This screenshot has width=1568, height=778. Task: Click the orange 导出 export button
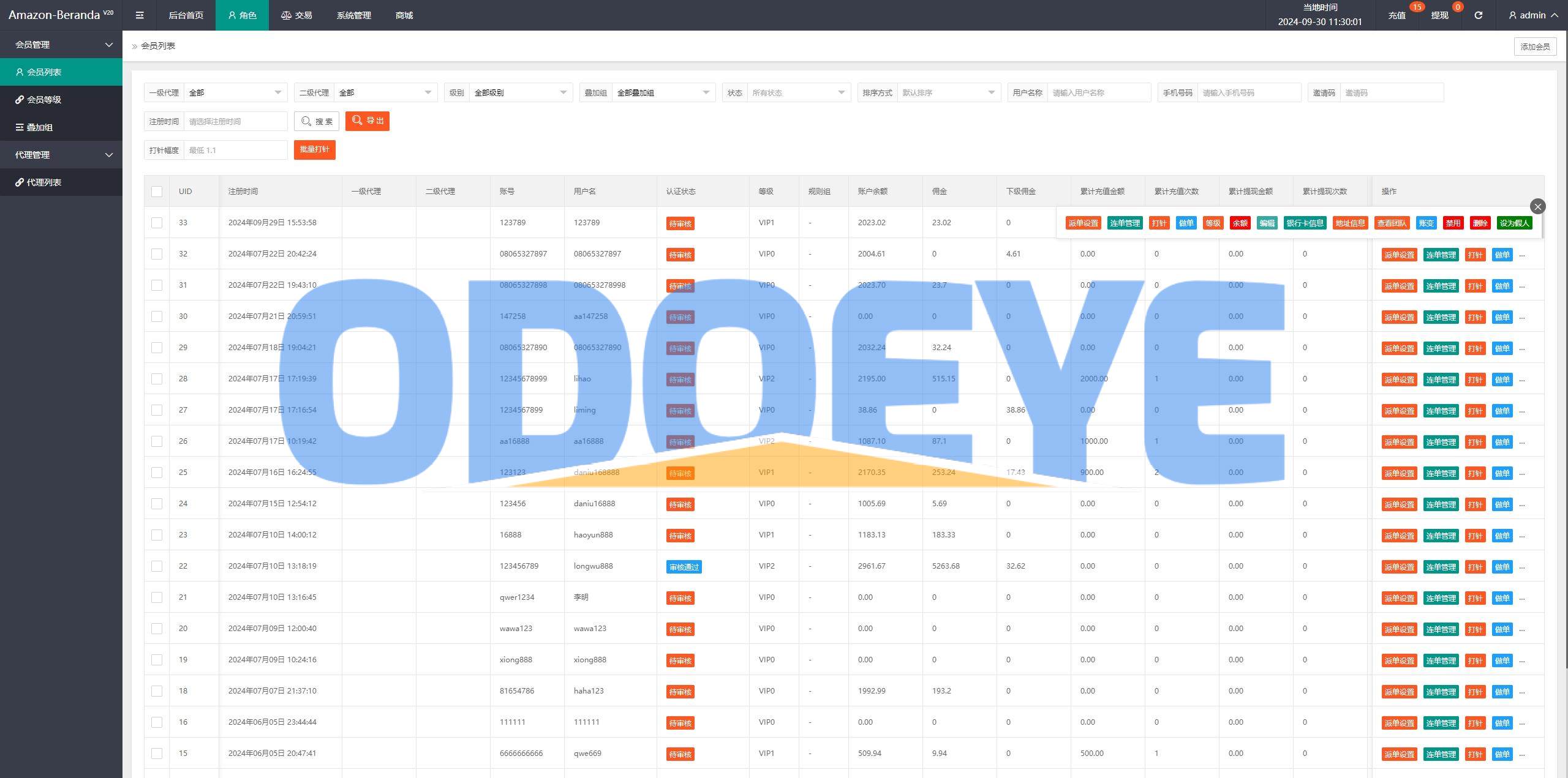367,121
